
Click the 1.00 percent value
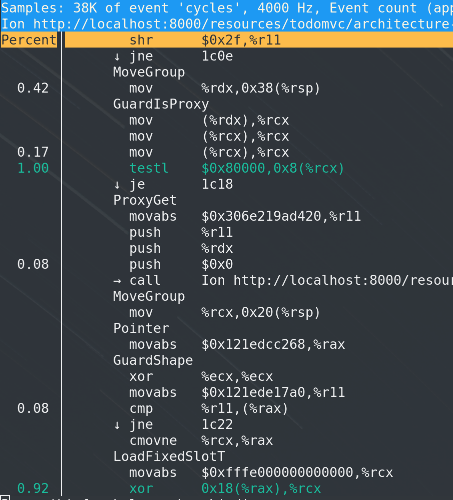pyautogui.click(x=33, y=168)
